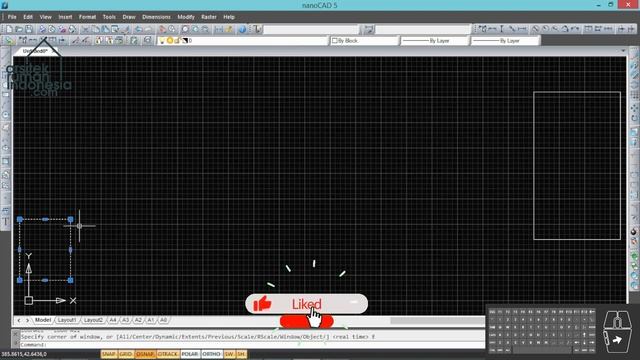Open the Format menu
This screenshot has width=640, height=360.
[87, 17]
